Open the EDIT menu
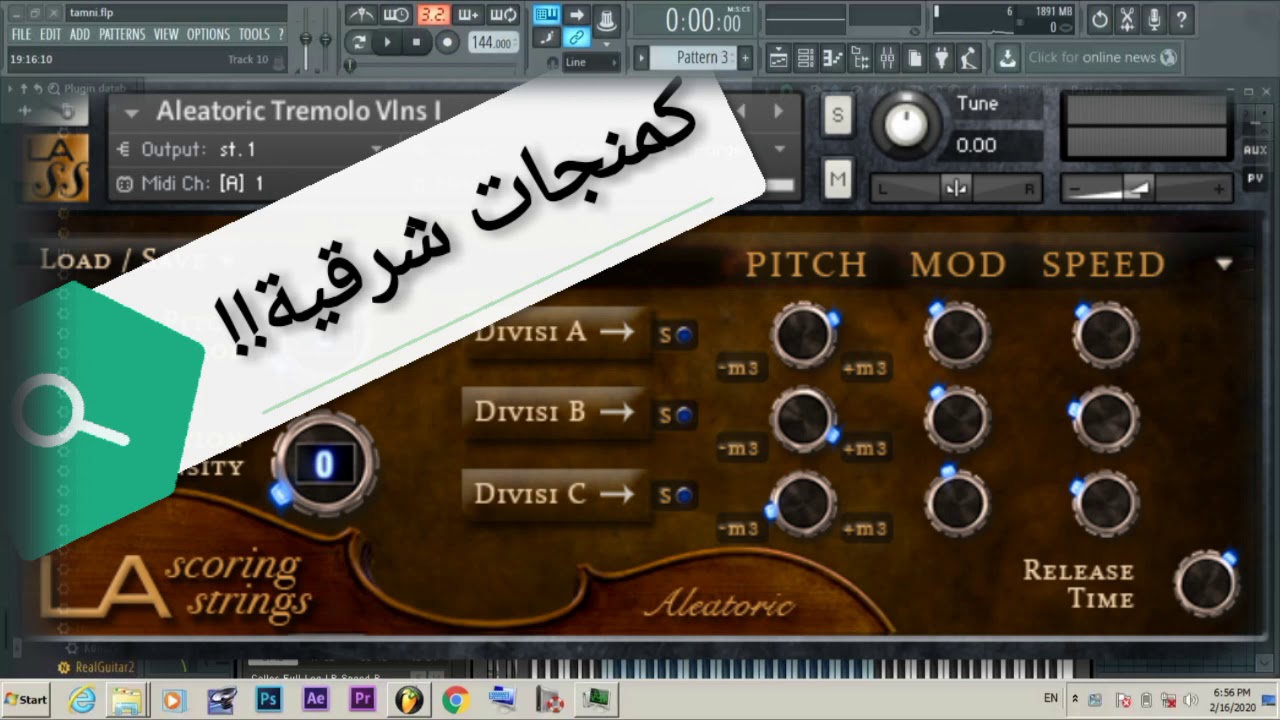 [51, 34]
